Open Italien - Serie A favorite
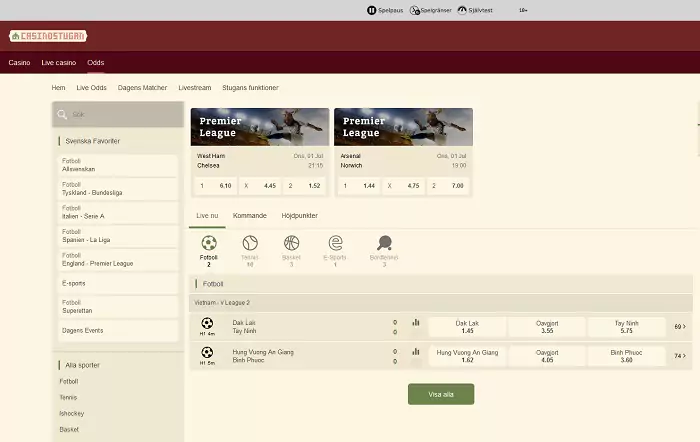The width and height of the screenshot is (700, 442). [118, 213]
